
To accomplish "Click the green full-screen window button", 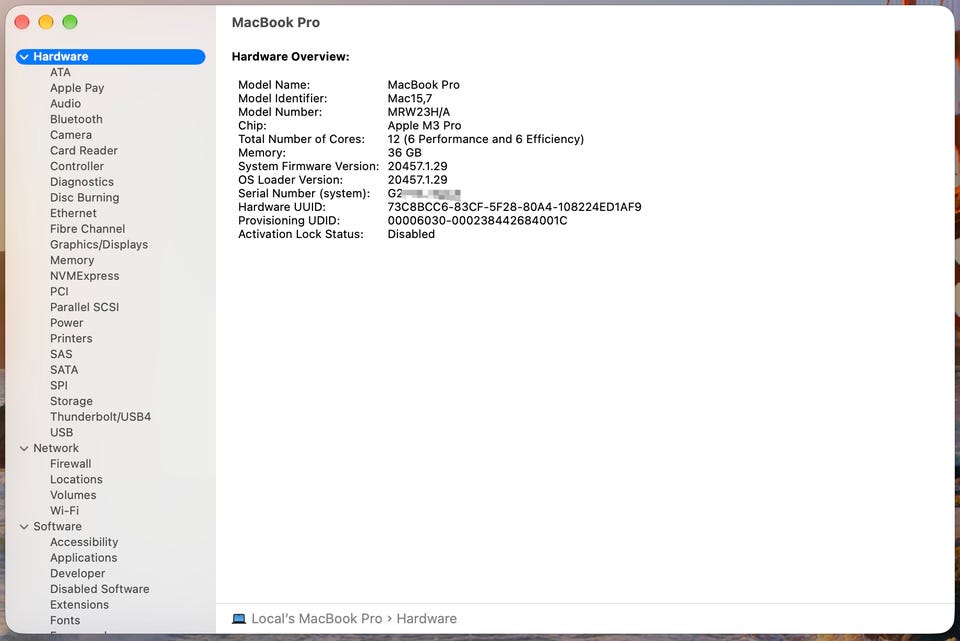I will 70,23.
